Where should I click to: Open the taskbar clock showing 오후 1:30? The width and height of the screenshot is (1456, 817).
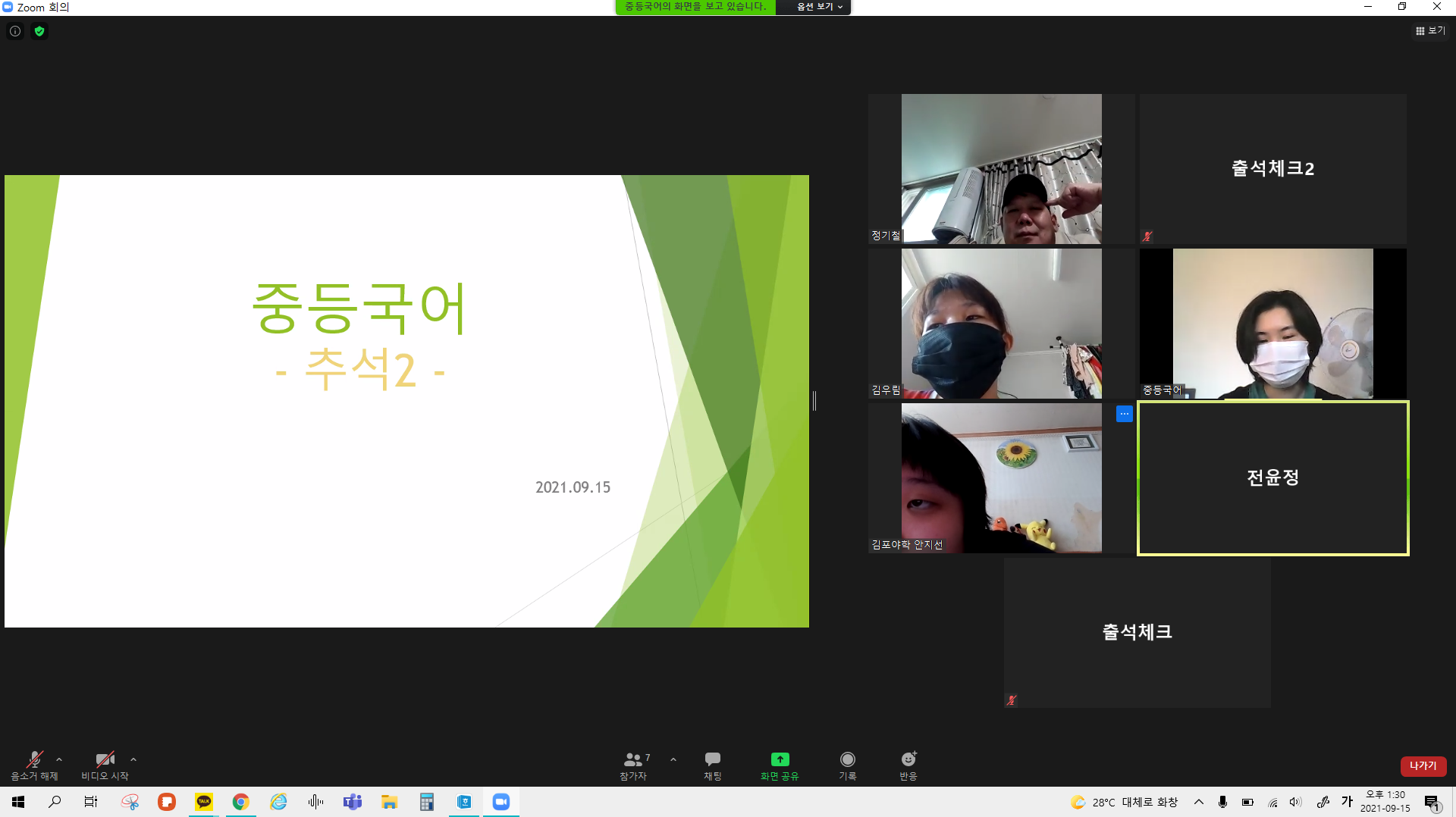tap(1385, 802)
